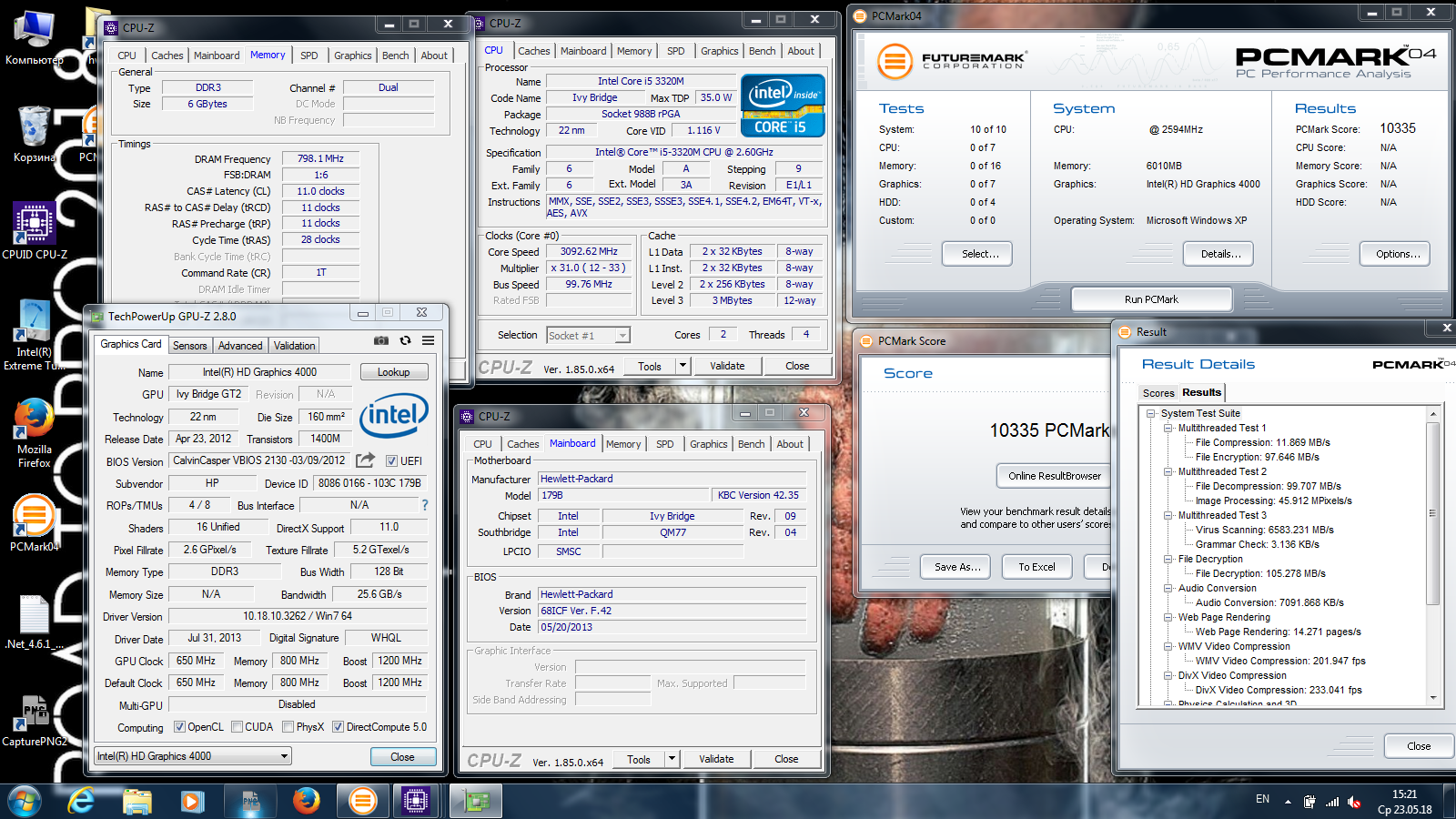
Task: Collapse the Web Page Rendering node
Action: coord(1168,617)
